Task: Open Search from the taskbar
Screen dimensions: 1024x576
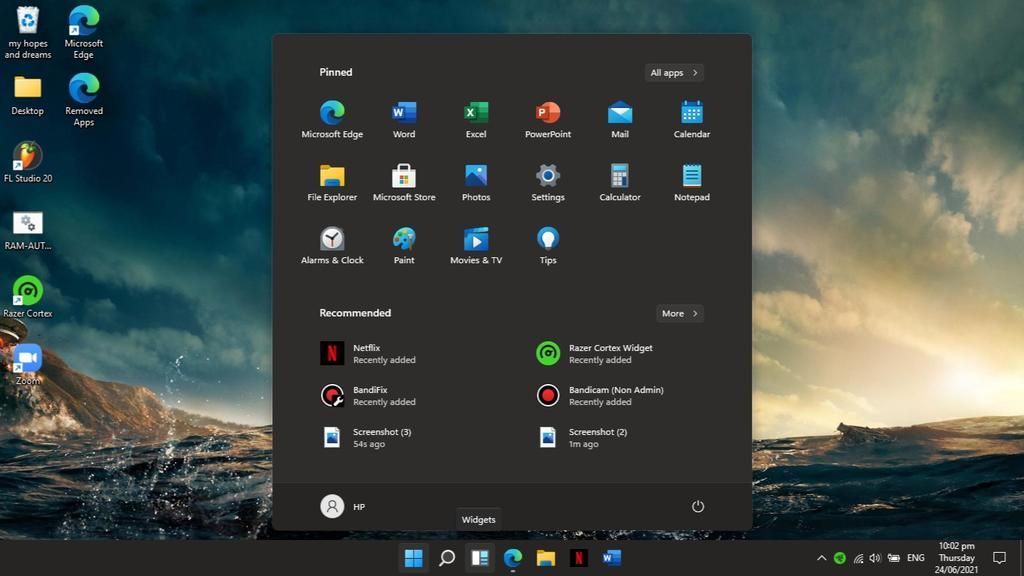Action: pos(447,558)
